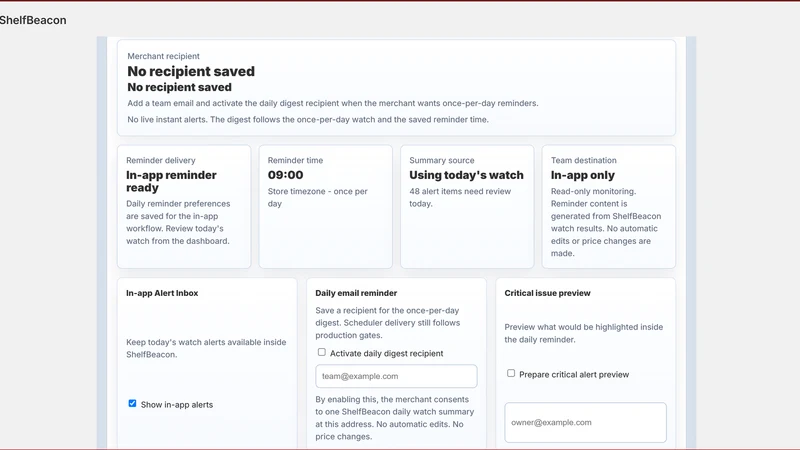Click 'Keep today's watch alerts available' text
This screenshot has height=450, width=800.
(206, 348)
